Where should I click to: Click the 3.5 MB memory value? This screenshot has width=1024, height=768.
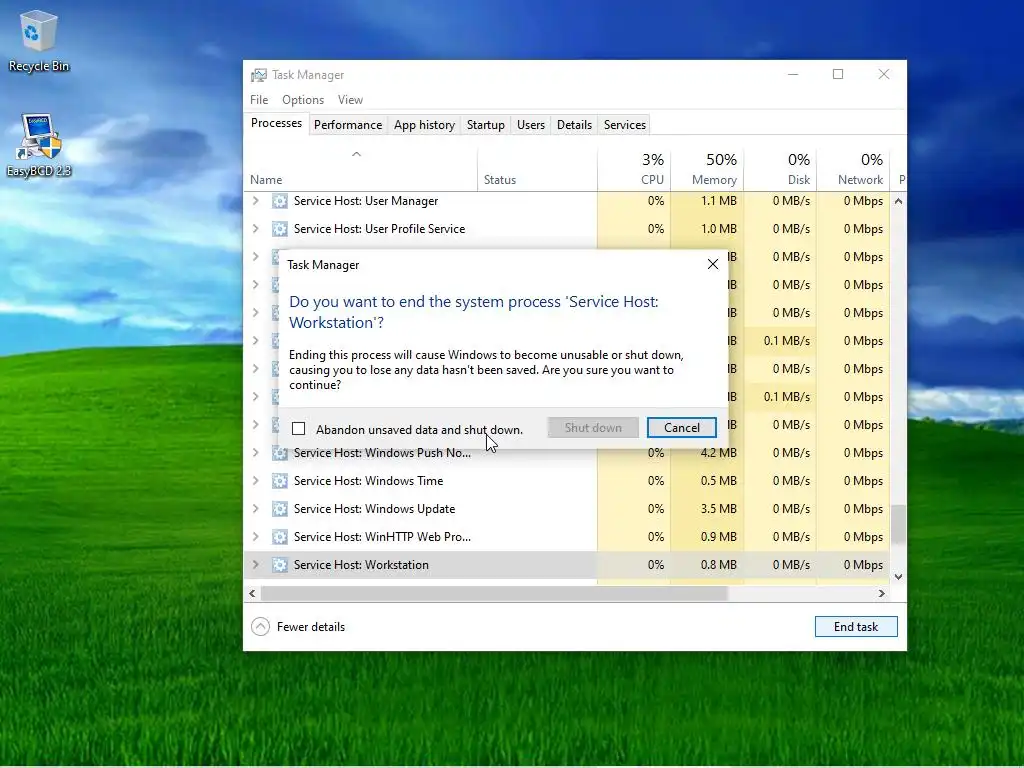pyautogui.click(x=718, y=509)
